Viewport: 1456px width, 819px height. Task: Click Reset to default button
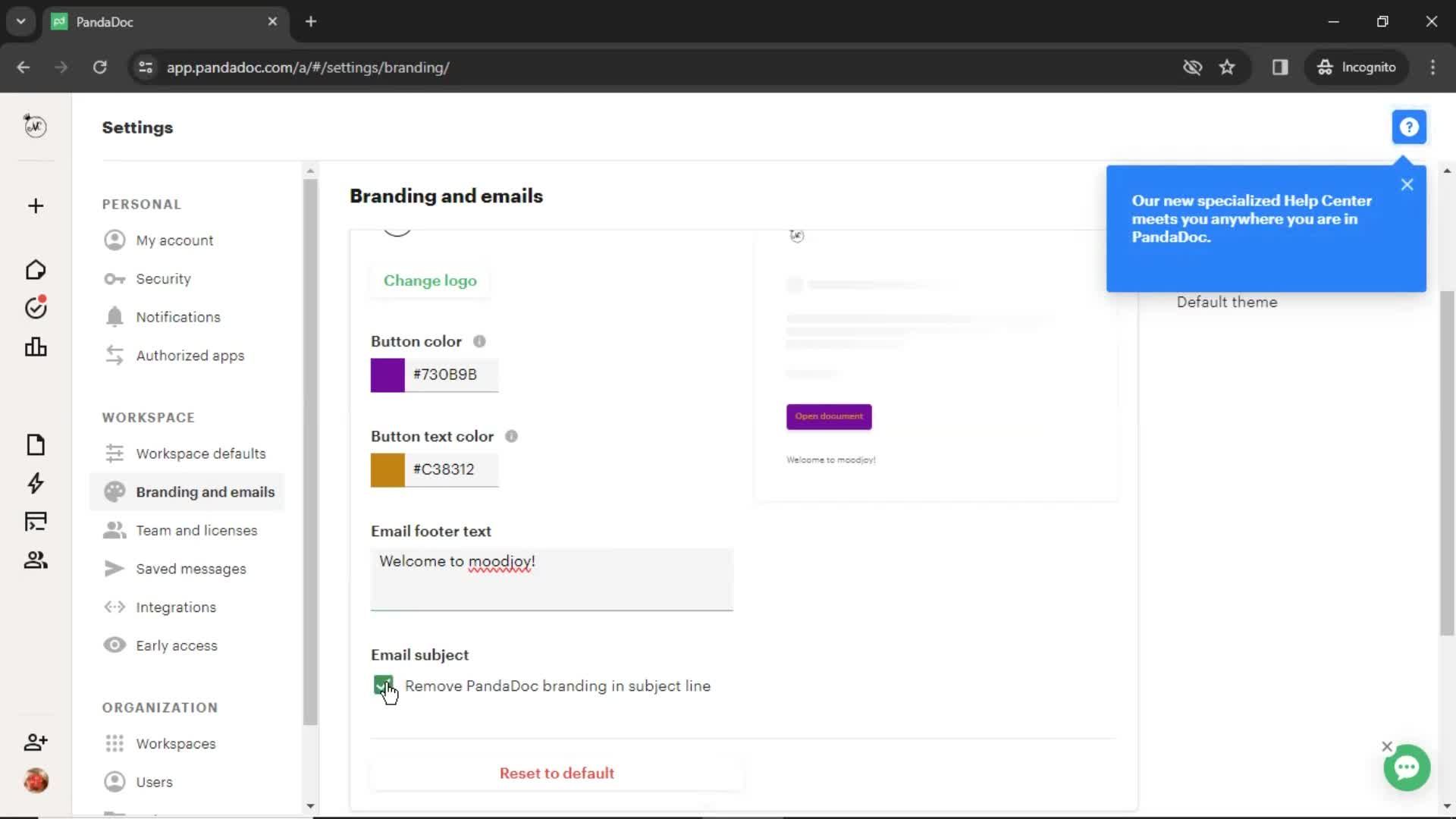(557, 772)
